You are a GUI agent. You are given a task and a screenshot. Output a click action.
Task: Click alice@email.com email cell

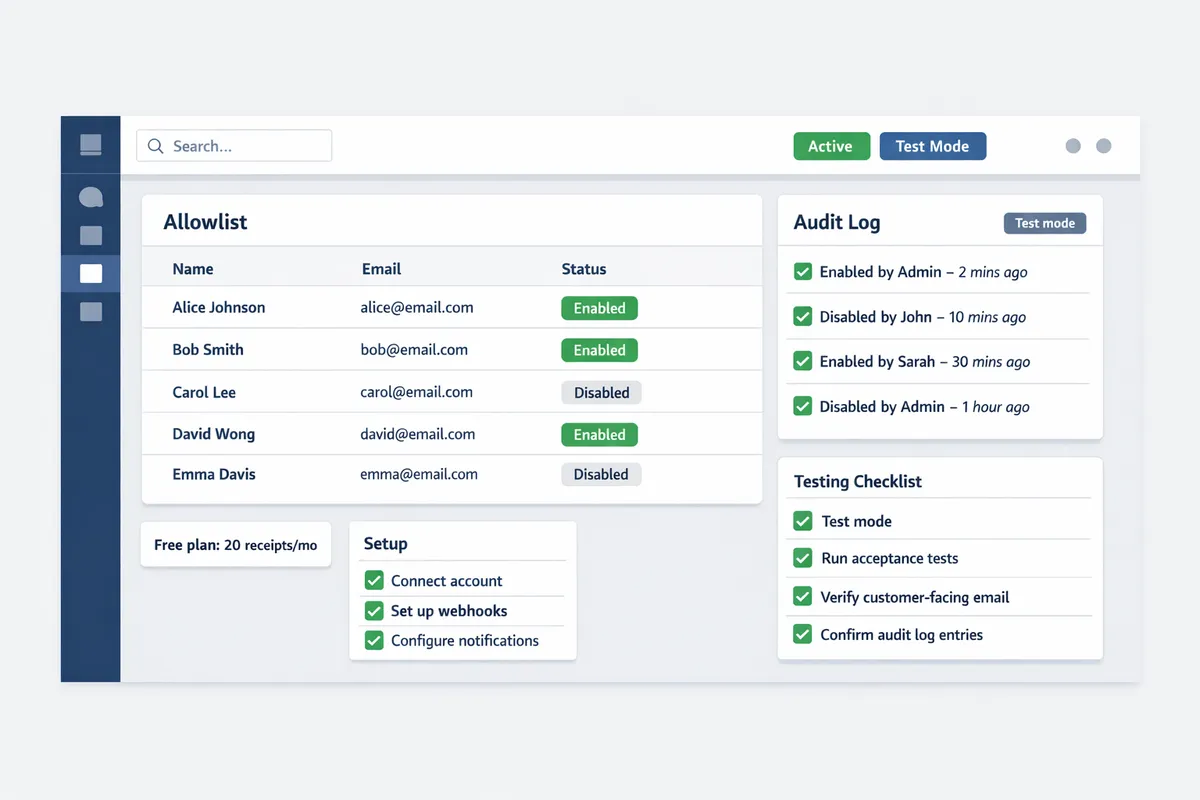coord(417,308)
